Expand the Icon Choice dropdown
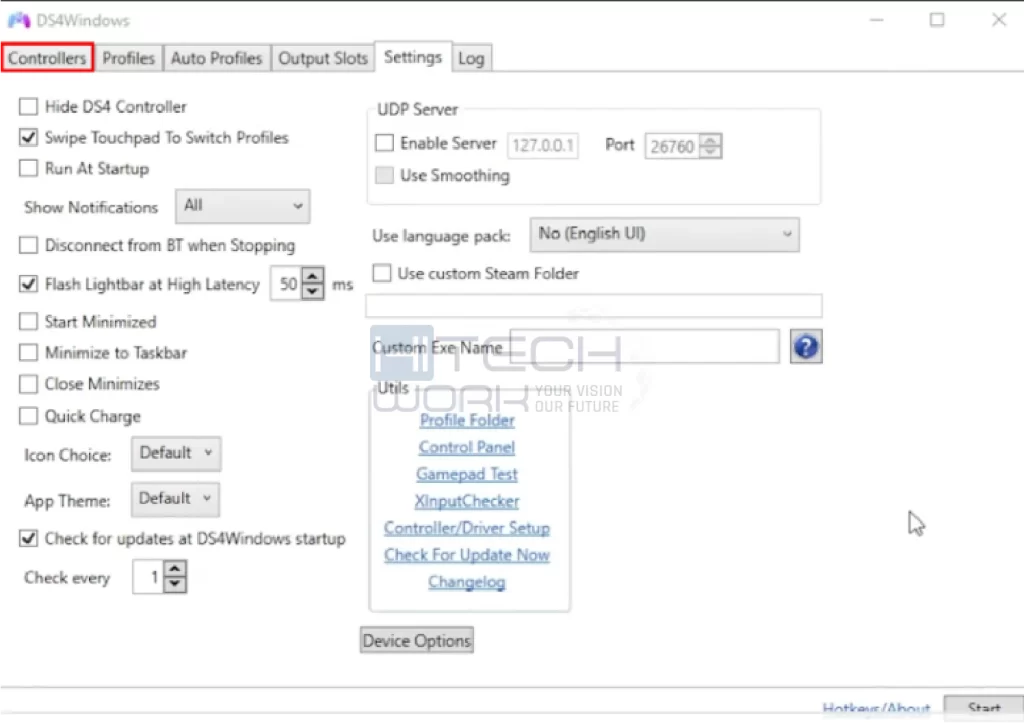1024x723 pixels. point(176,453)
